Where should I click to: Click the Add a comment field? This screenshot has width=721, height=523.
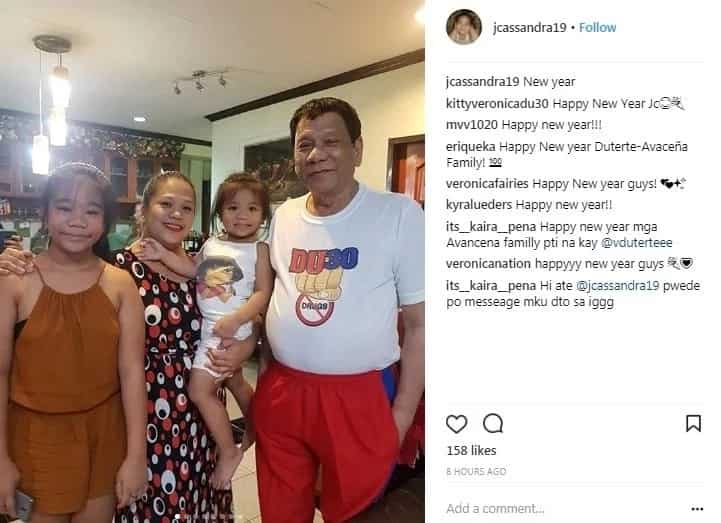tap(566, 508)
